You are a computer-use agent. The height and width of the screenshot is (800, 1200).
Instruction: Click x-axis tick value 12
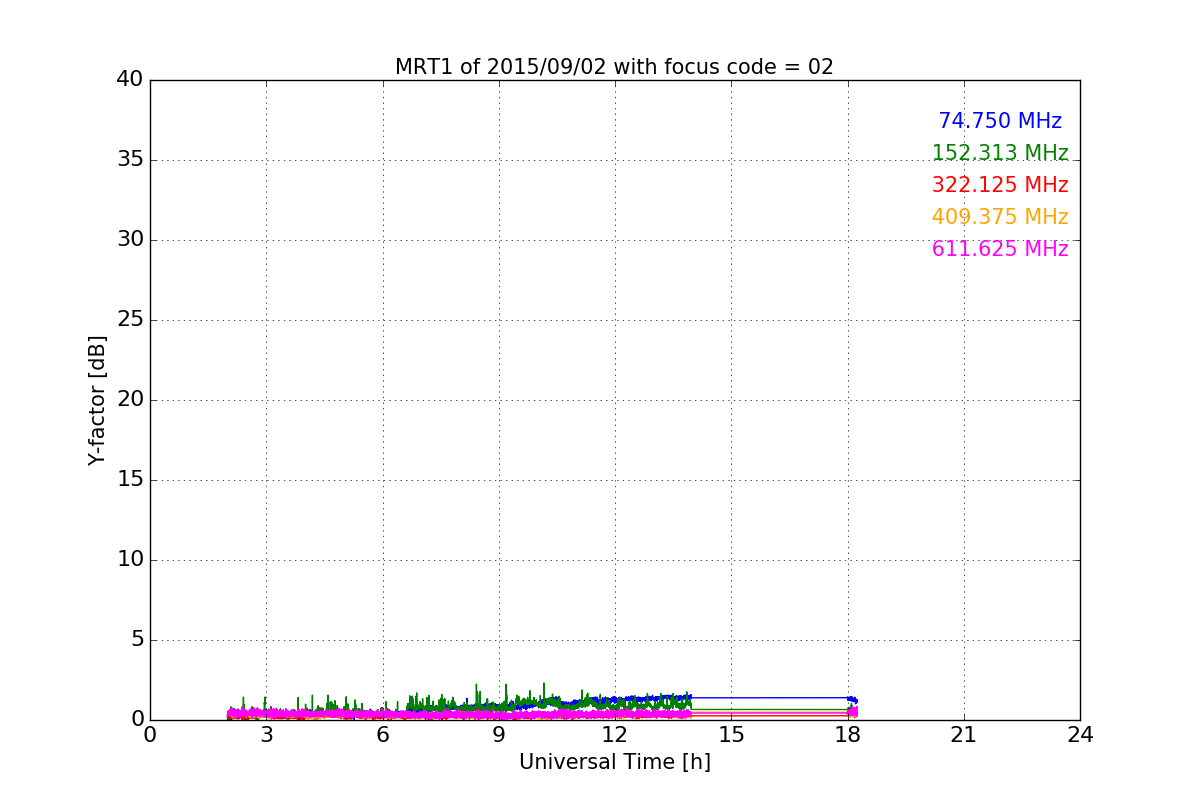(615, 735)
